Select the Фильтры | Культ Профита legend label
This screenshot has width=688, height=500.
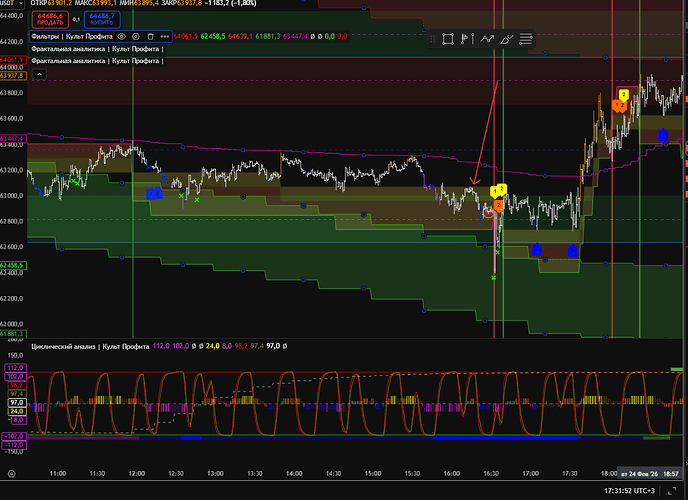(x=70, y=36)
